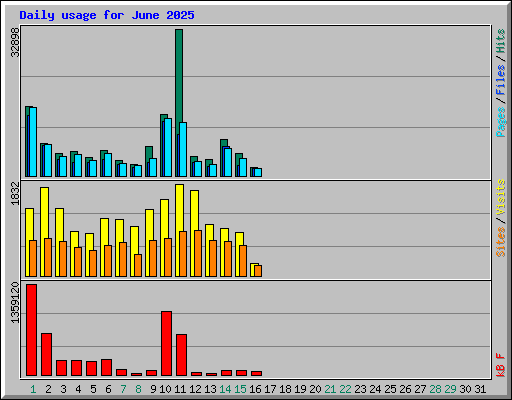Click the red KB bar for day 10

166,344
